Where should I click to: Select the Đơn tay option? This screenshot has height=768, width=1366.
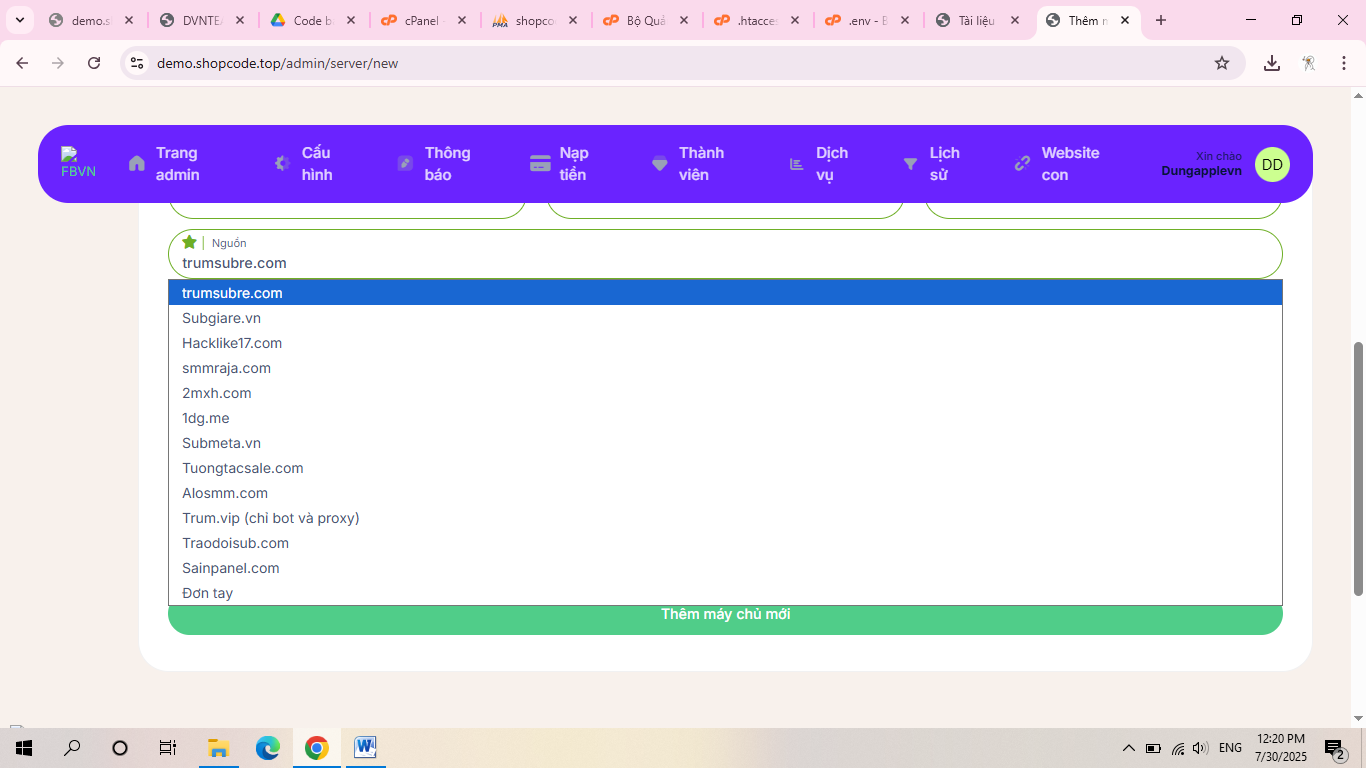725,593
